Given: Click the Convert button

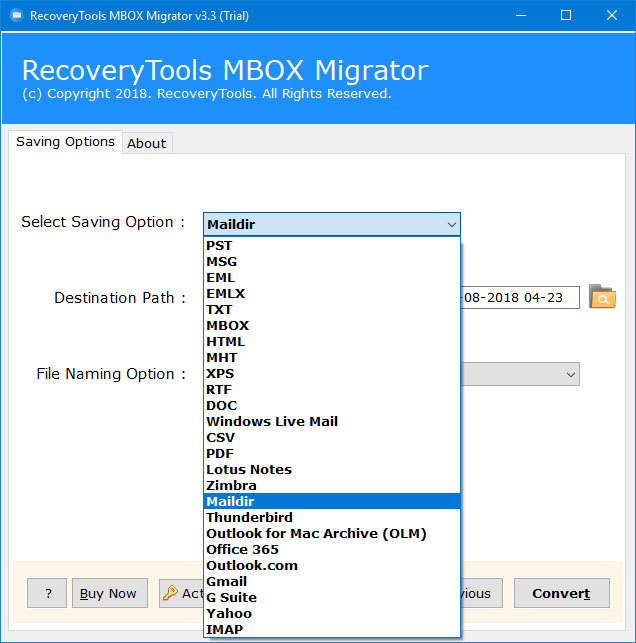Looking at the screenshot, I should point(561,593).
